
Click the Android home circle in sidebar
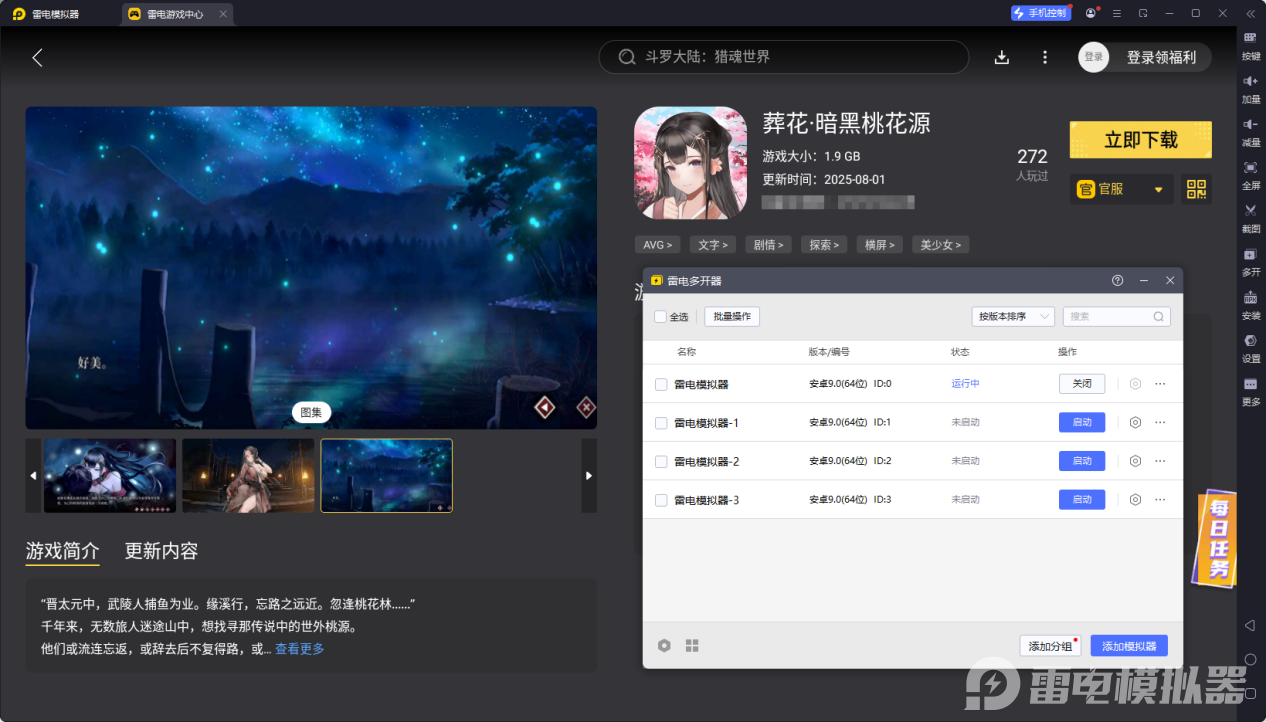click(x=1250, y=659)
